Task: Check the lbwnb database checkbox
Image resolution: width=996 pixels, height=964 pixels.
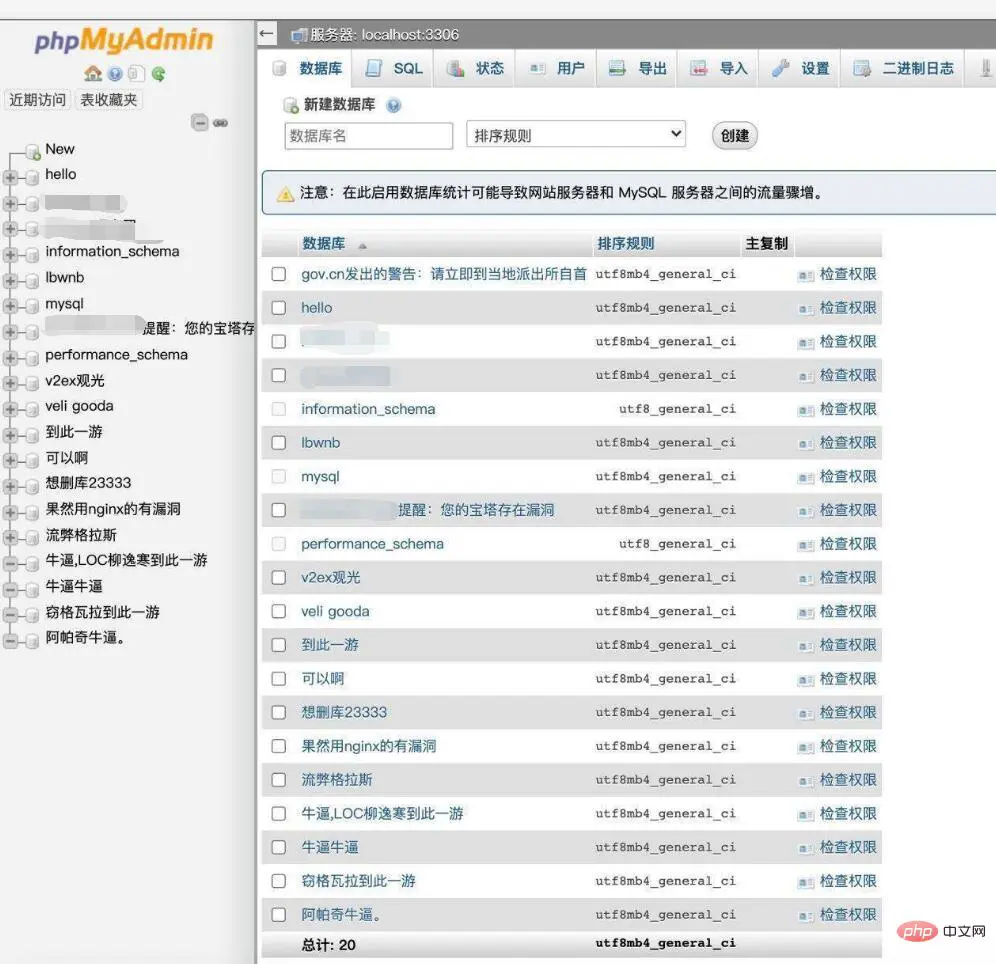Action: coord(278,443)
